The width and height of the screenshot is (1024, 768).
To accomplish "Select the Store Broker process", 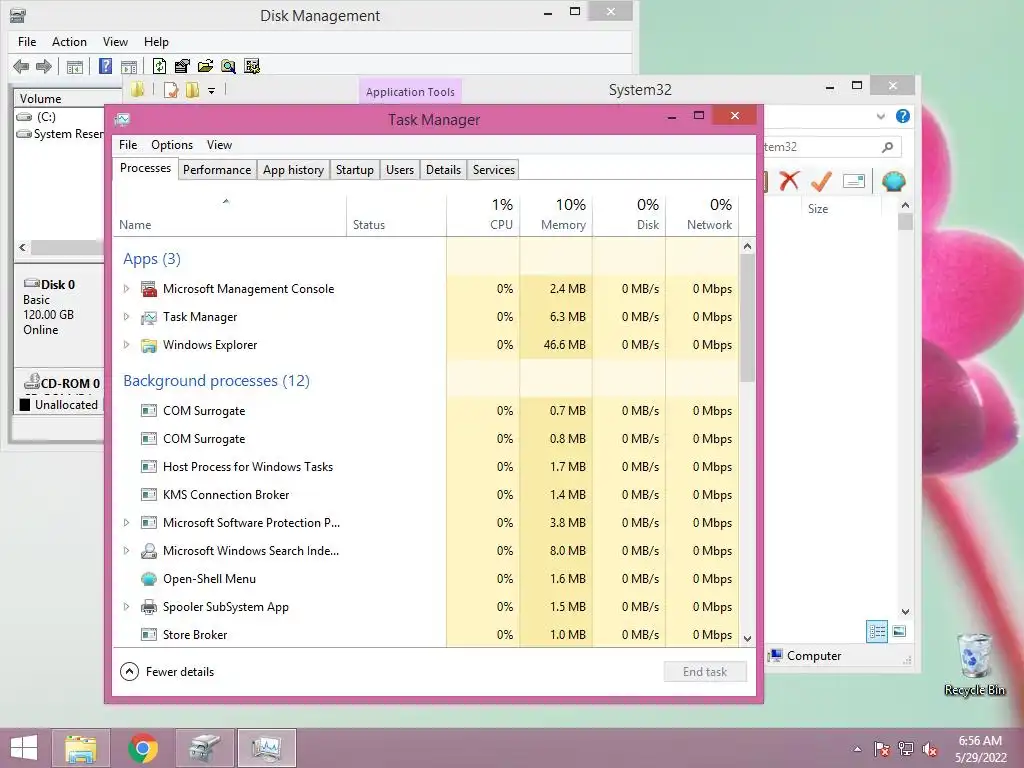I will click(x=426, y=635).
